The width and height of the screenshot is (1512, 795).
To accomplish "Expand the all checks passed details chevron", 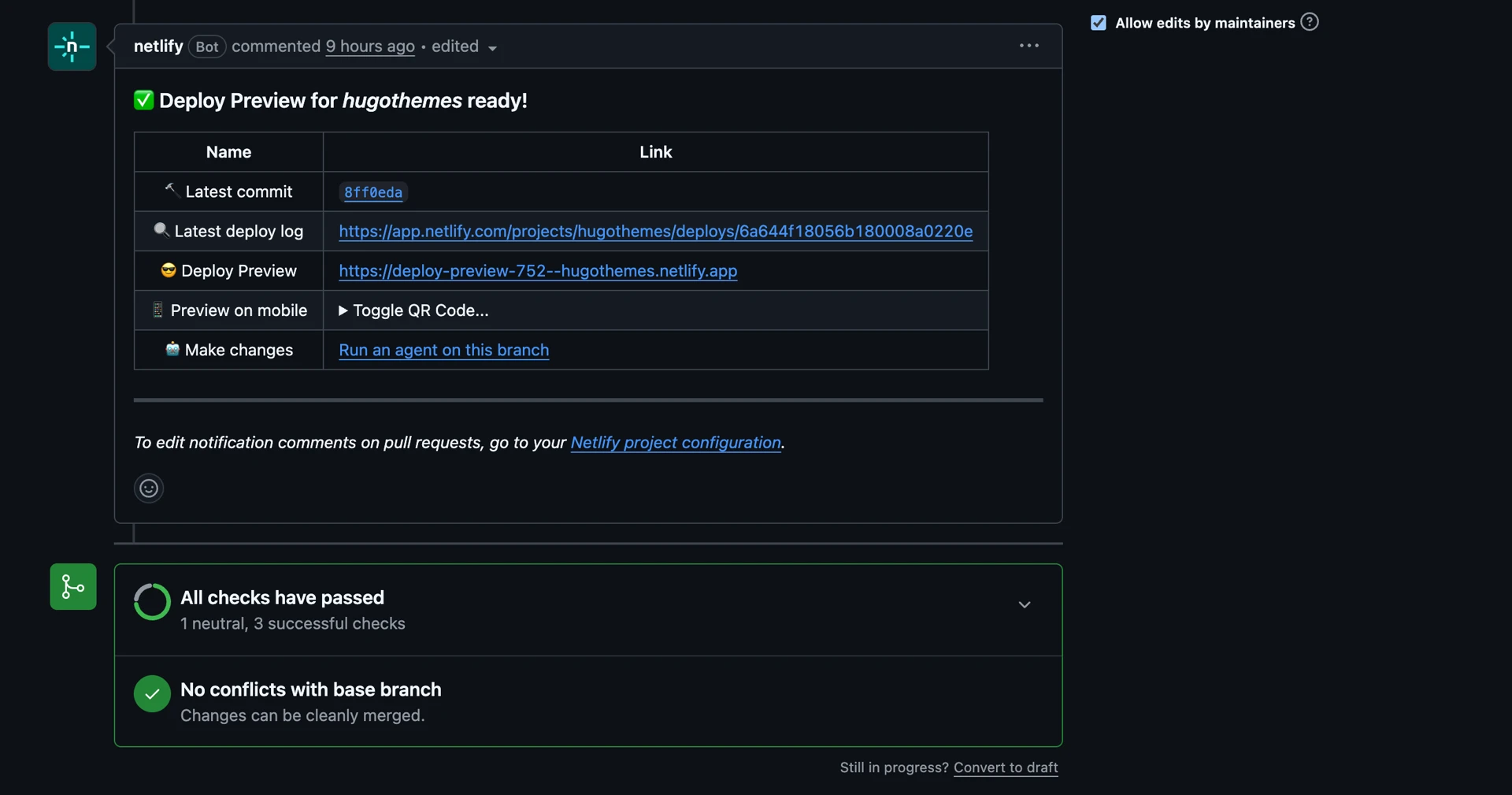I will point(1025,605).
